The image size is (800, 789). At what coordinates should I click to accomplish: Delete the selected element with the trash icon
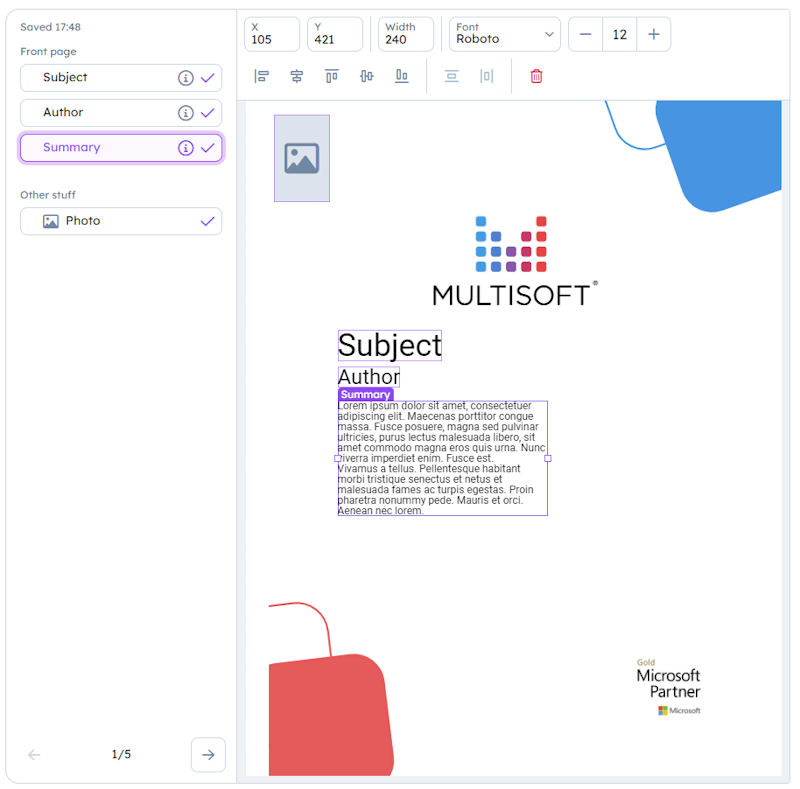(536, 77)
